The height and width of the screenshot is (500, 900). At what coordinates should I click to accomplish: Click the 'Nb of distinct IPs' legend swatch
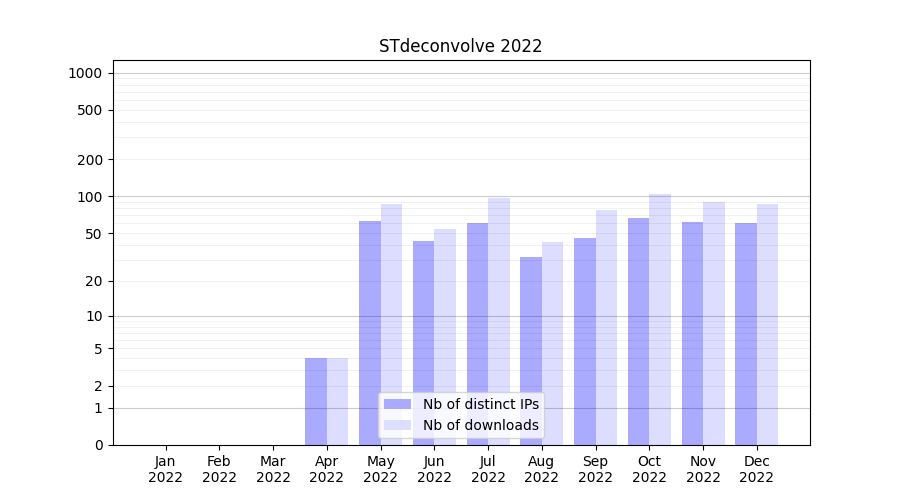point(397,404)
